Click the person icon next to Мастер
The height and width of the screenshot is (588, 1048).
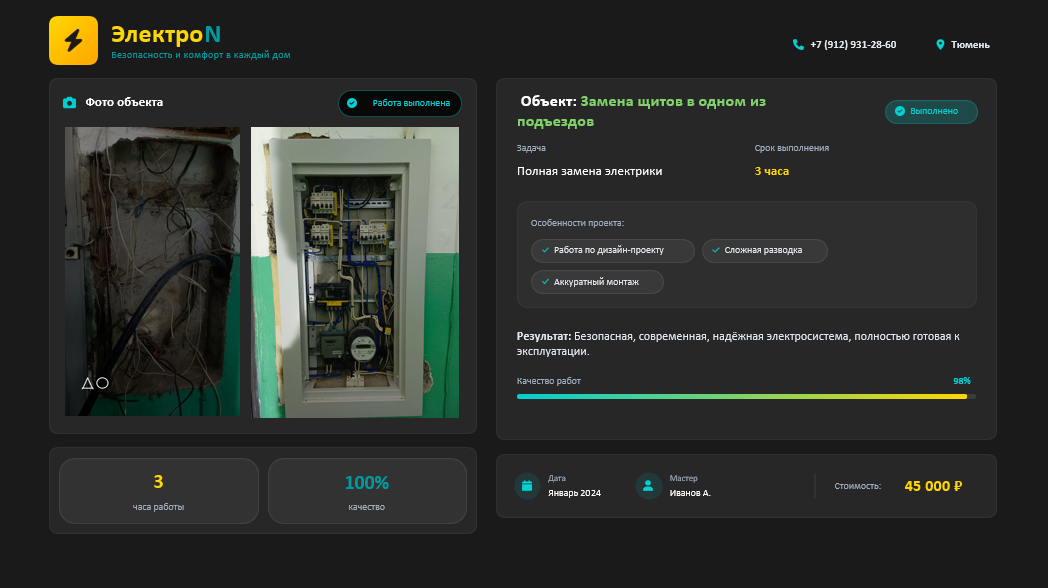tap(648, 486)
